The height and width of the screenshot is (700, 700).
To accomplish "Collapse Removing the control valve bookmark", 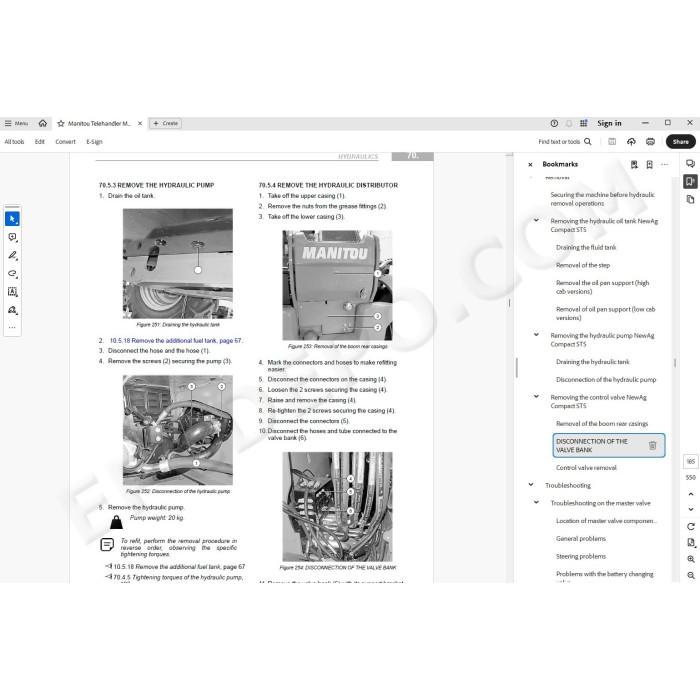I will 536,396.
